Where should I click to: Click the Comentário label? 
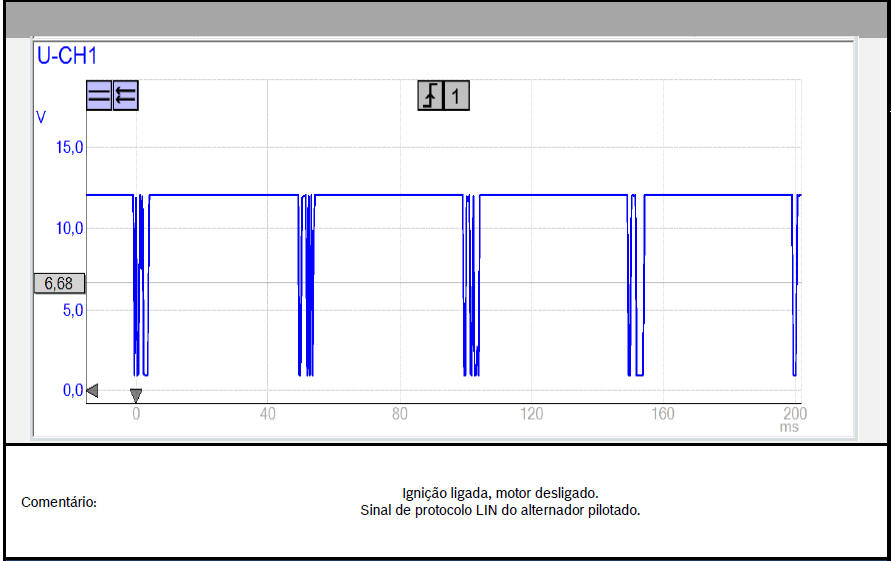click(59, 502)
